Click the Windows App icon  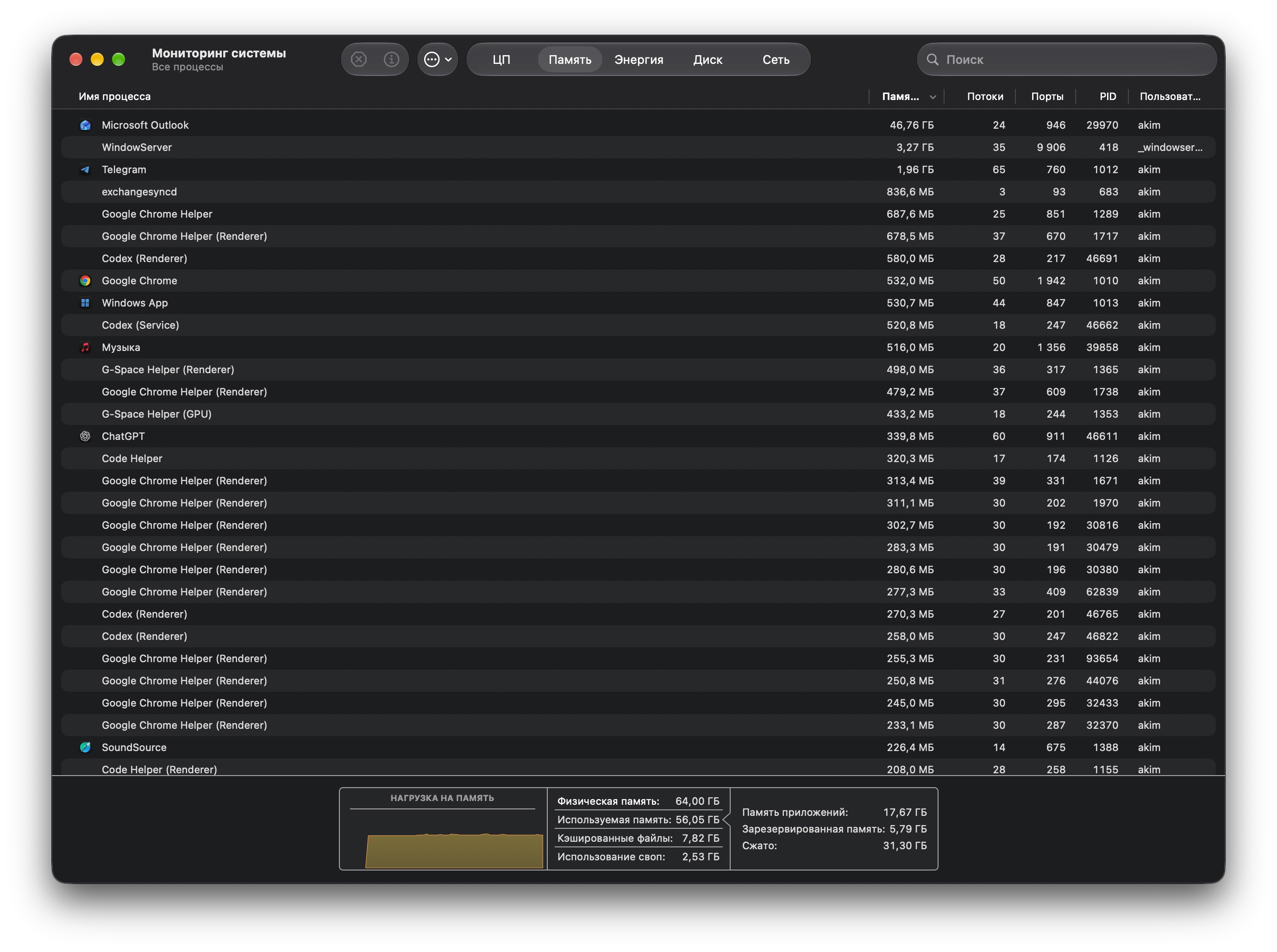(x=85, y=302)
